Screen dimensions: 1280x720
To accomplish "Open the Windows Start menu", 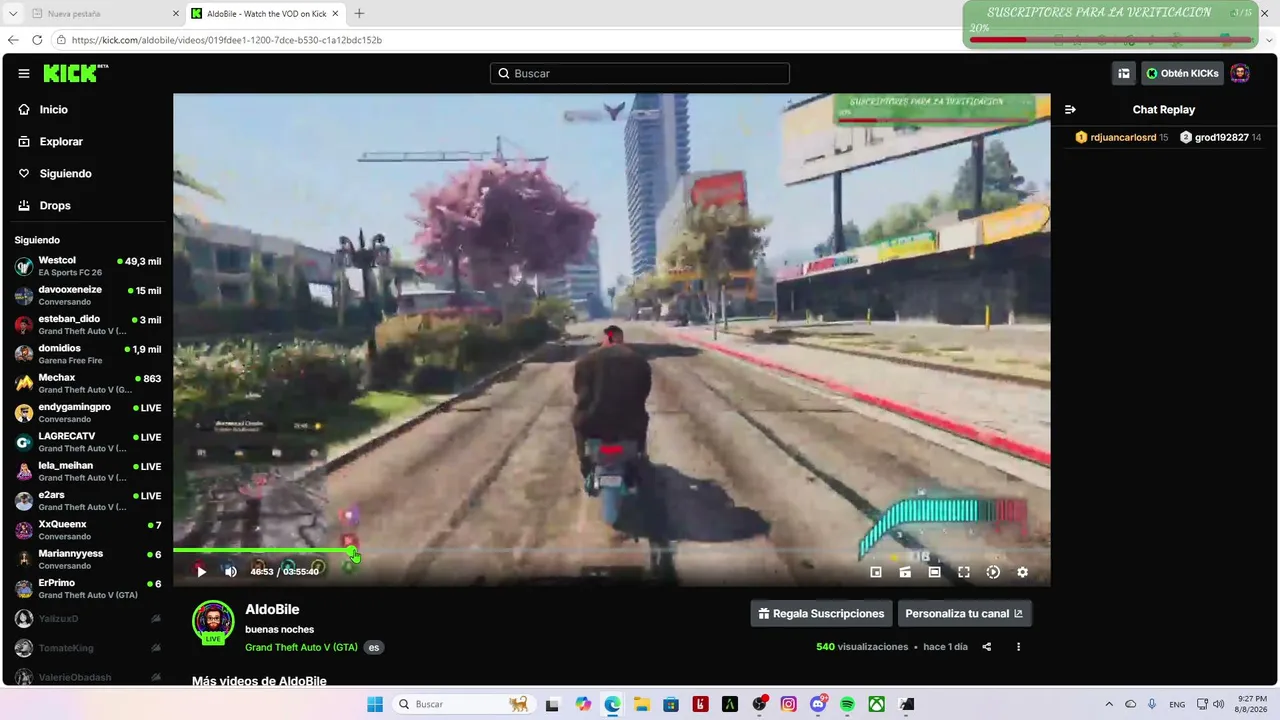I will 375,704.
